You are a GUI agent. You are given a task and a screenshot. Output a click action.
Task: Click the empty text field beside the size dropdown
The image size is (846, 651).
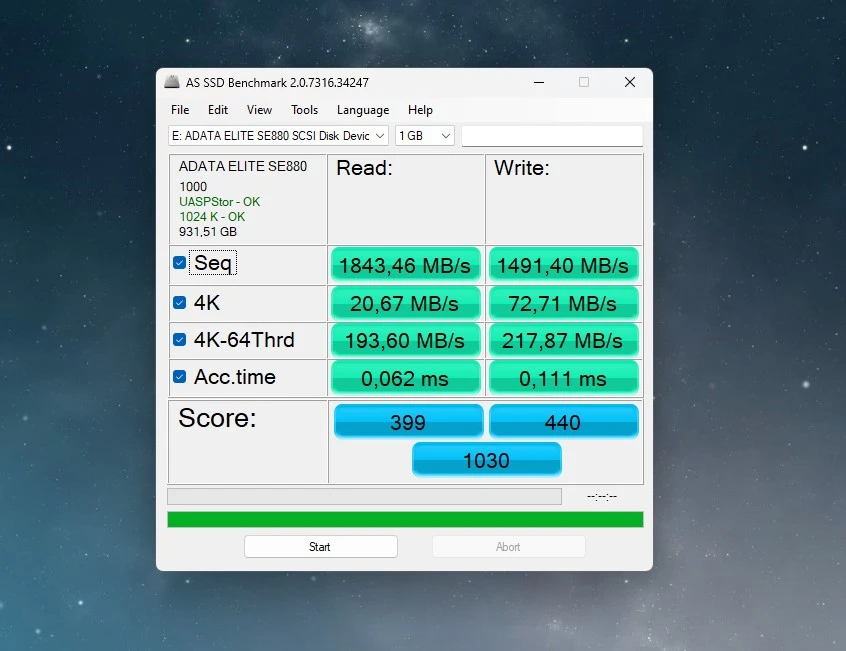click(551, 135)
